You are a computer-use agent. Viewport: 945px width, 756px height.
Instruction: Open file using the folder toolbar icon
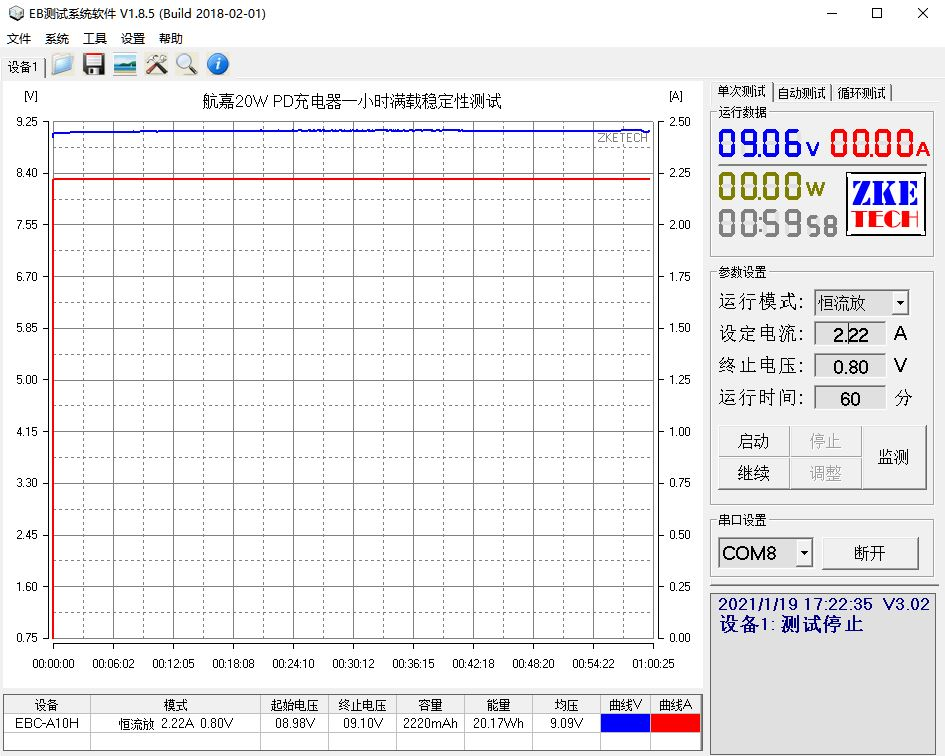coord(63,64)
